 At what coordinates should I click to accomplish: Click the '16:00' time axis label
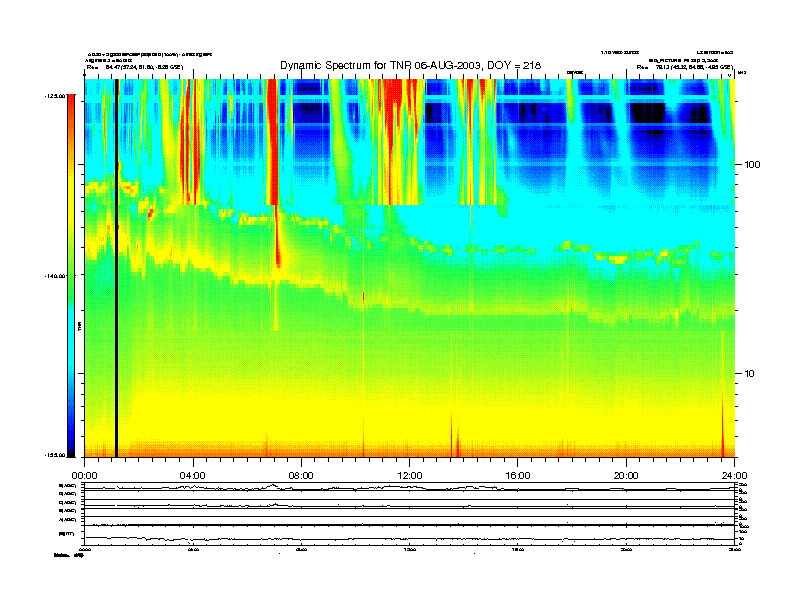518,476
